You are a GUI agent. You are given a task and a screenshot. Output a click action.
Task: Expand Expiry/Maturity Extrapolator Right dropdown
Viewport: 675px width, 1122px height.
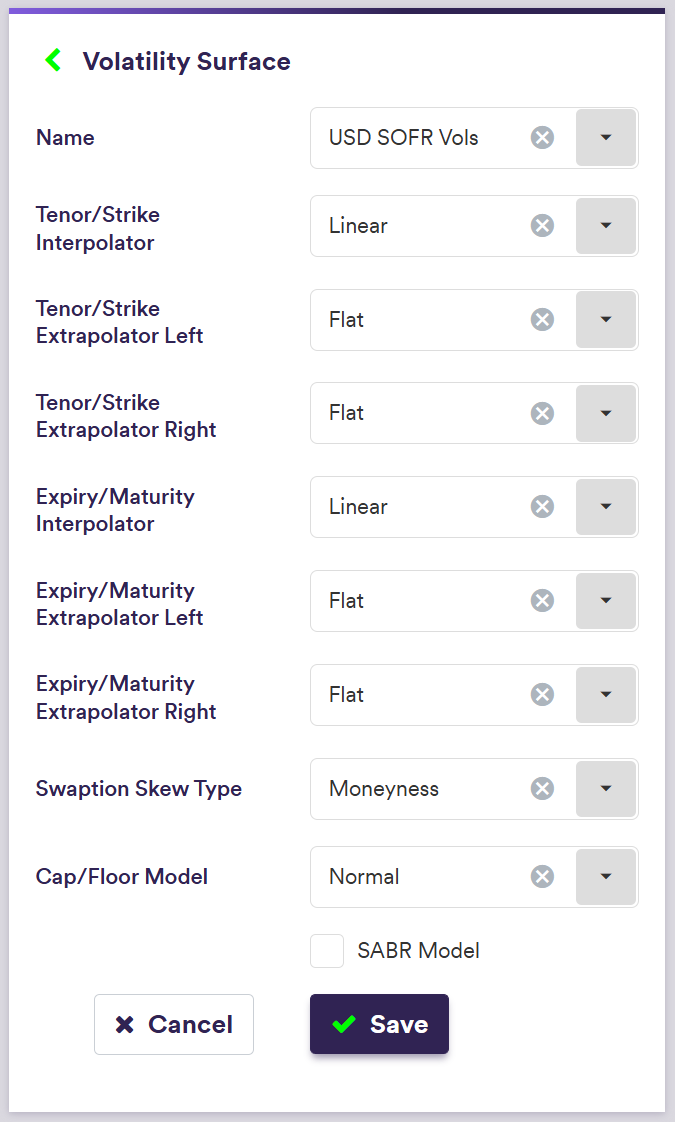click(606, 695)
